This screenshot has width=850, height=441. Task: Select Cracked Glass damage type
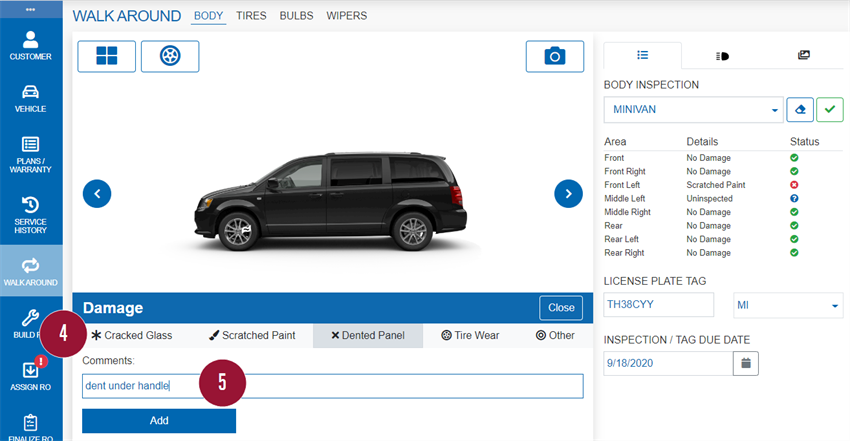click(x=132, y=335)
